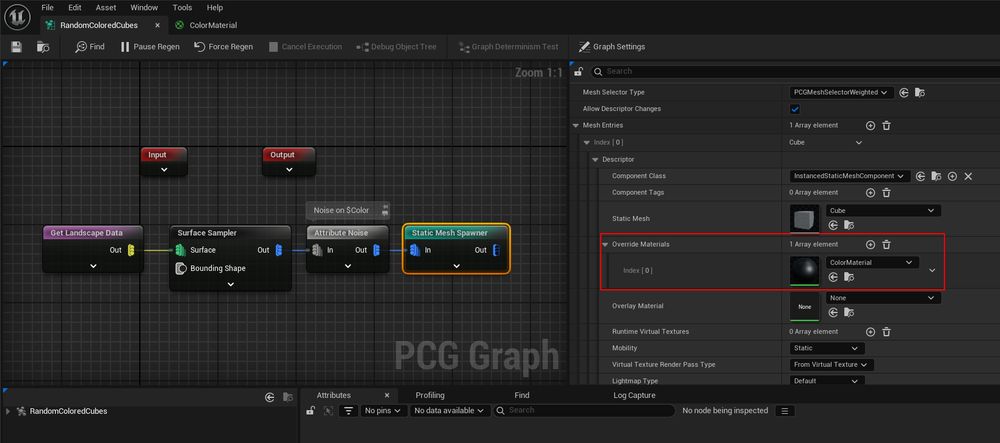Collapse the Override Materials section

[605, 244]
